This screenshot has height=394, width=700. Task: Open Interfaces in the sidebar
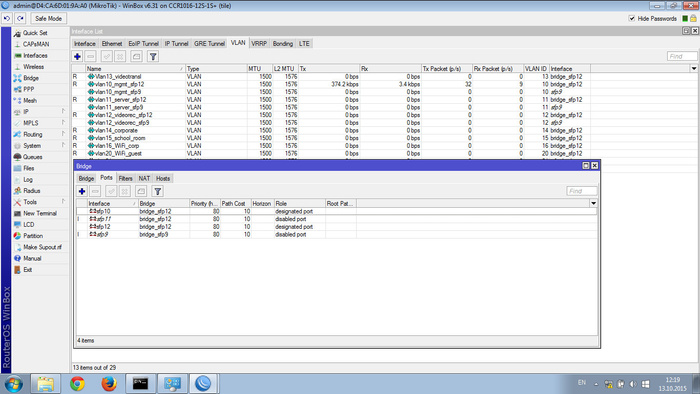point(35,55)
